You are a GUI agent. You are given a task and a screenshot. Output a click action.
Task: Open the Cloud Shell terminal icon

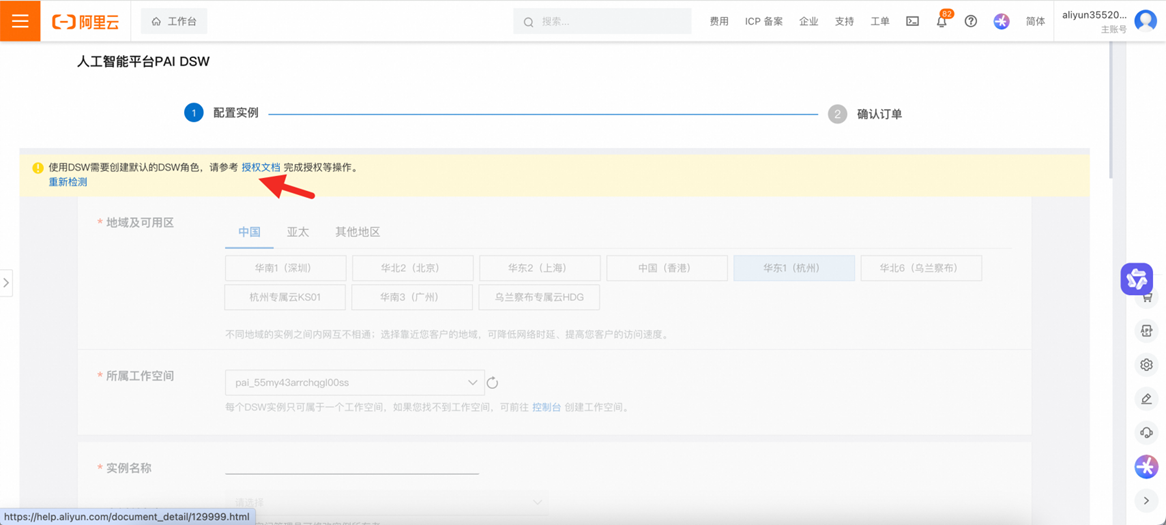coord(912,22)
